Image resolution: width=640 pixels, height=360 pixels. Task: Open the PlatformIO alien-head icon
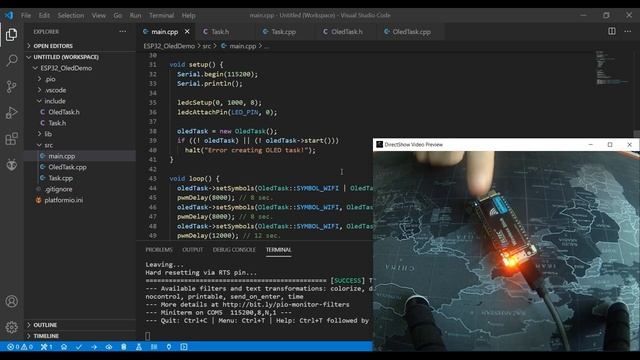pos(11,165)
